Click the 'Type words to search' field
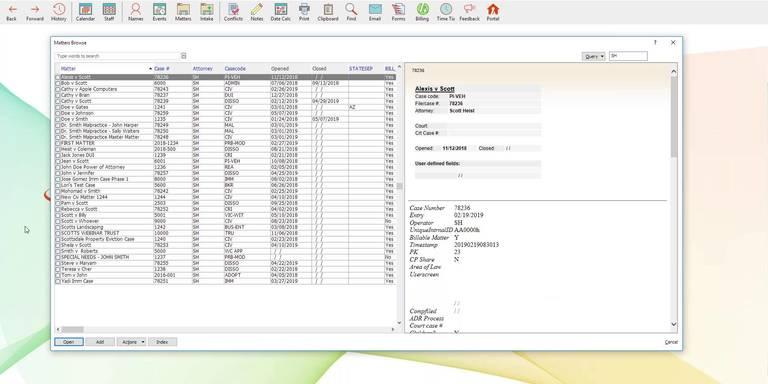Viewport: 768px width, 384px height. coord(118,56)
